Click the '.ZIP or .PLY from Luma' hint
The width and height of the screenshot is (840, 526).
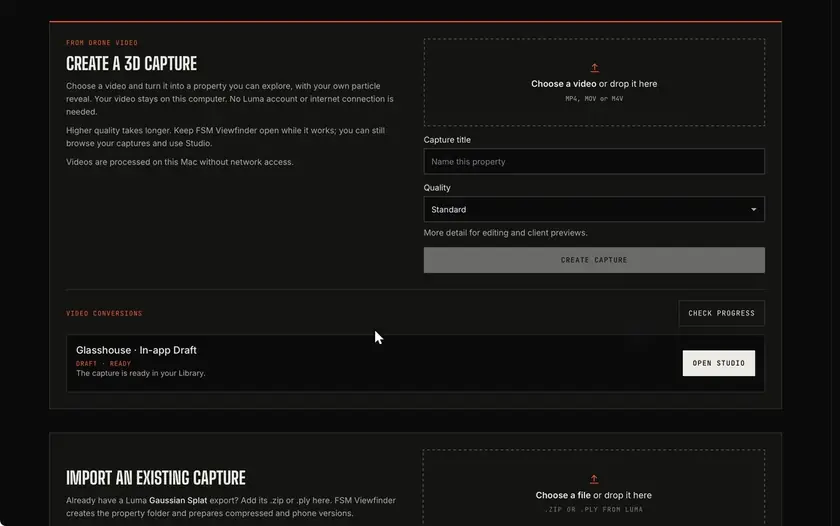pos(594,509)
